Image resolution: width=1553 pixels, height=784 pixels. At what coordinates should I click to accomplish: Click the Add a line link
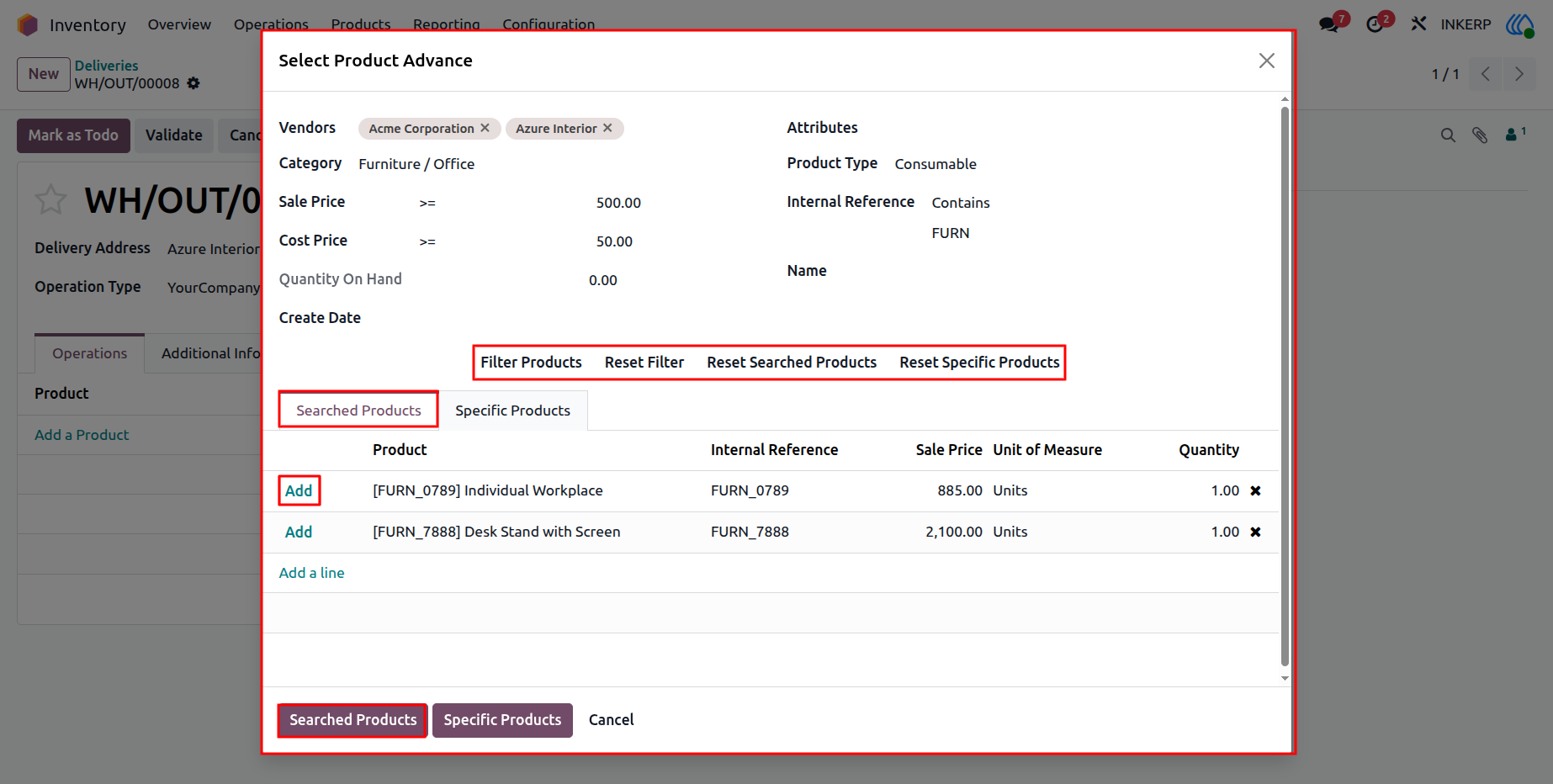[311, 573]
